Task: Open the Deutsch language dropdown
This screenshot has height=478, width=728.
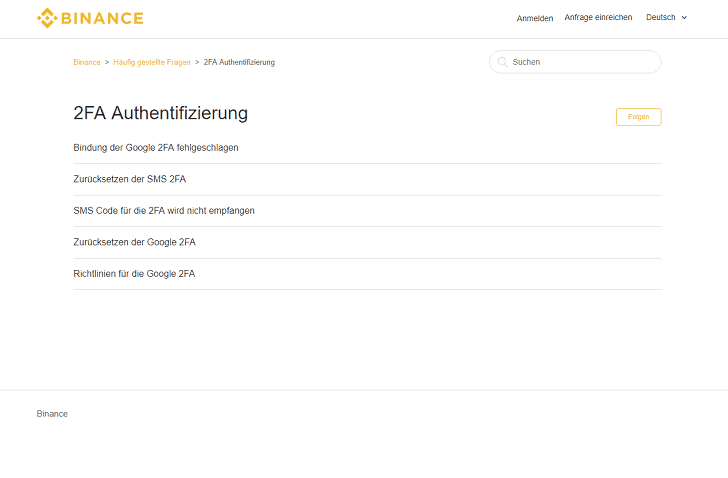Action: click(x=666, y=18)
